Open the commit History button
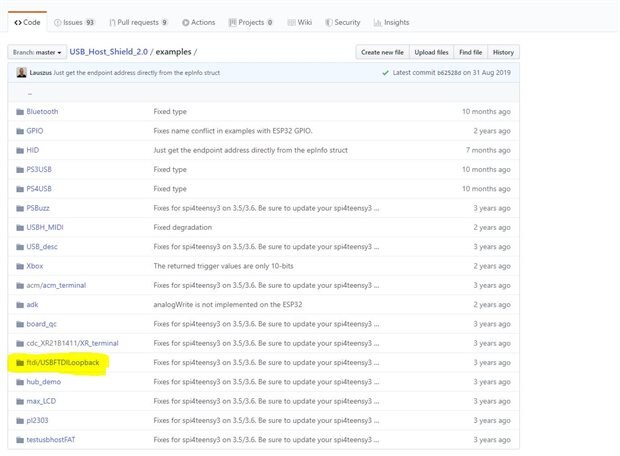 click(503, 52)
